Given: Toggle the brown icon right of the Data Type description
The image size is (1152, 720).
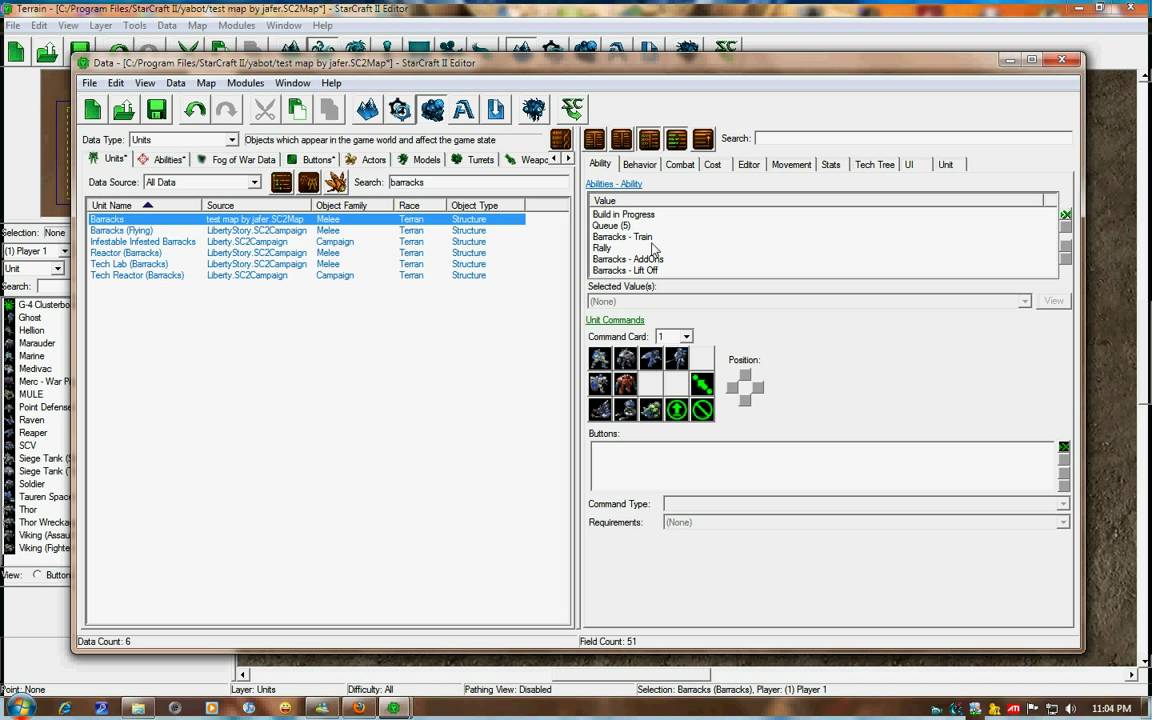Looking at the screenshot, I should tap(561, 139).
